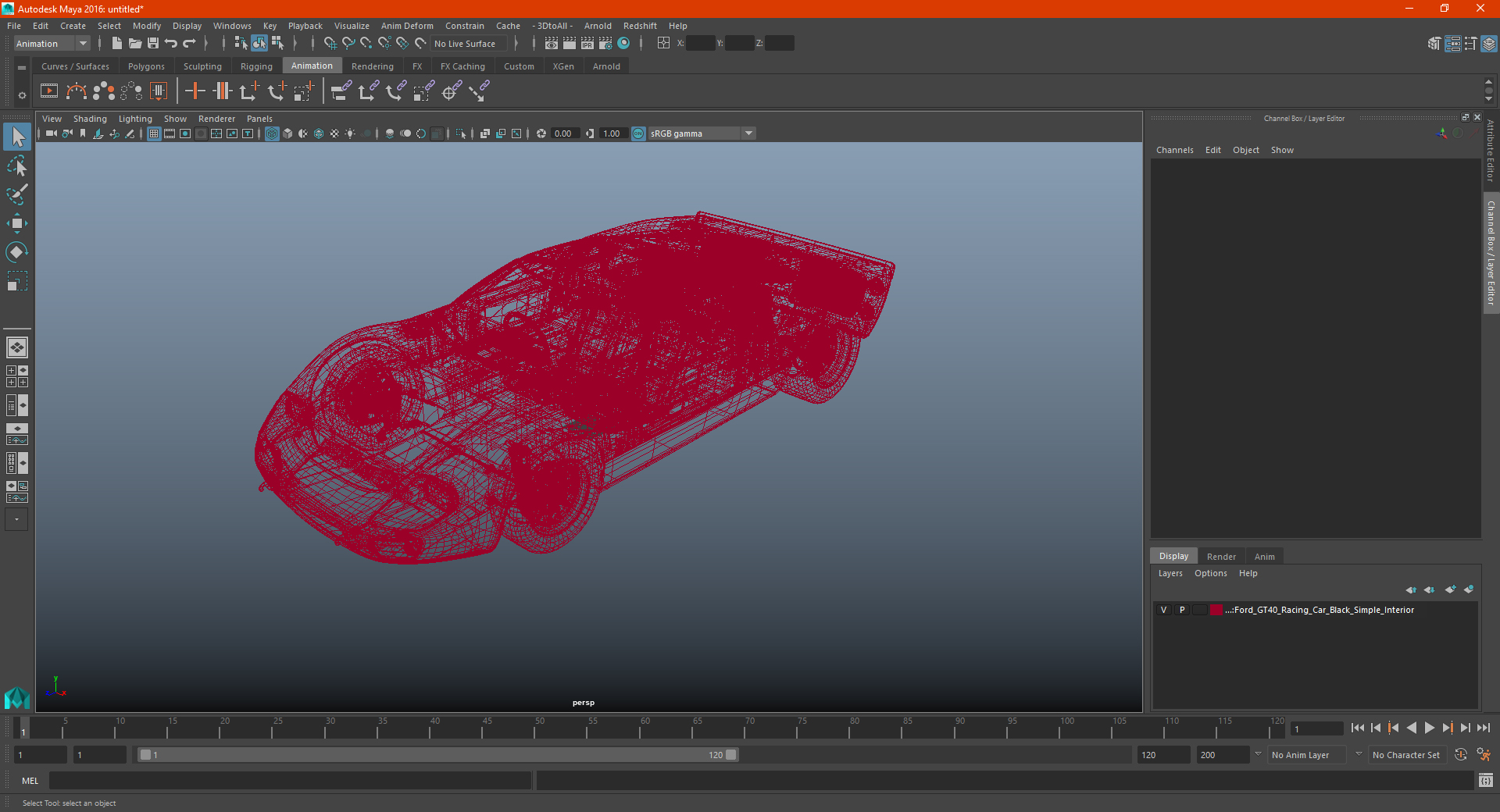Image resolution: width=1500 pixels, height=812 pixels.
Task: Save the scene with the floppy disk icon
Action: click(153, 44)
